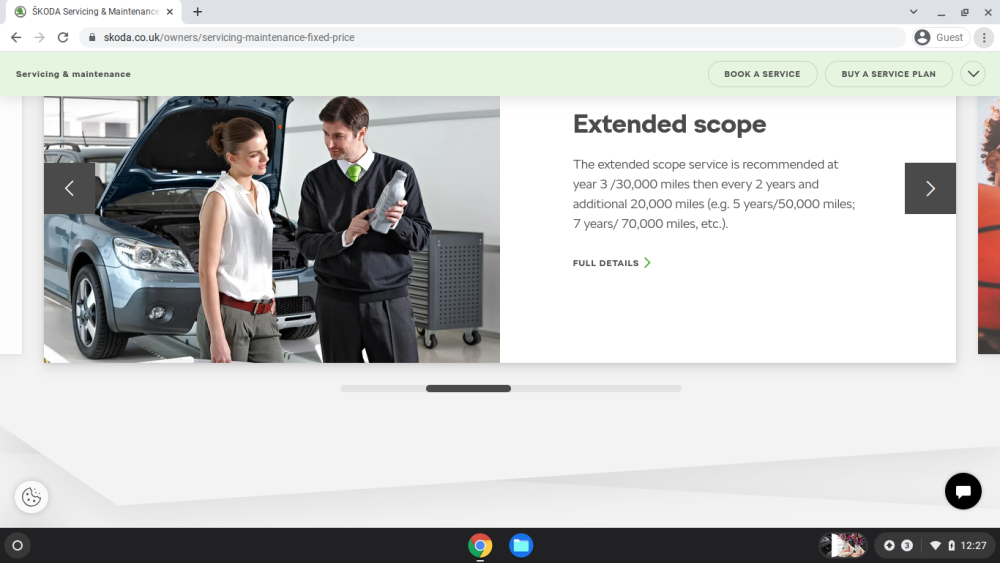Click the battery status icon
Screen dimensions: 1000x563
951,546
